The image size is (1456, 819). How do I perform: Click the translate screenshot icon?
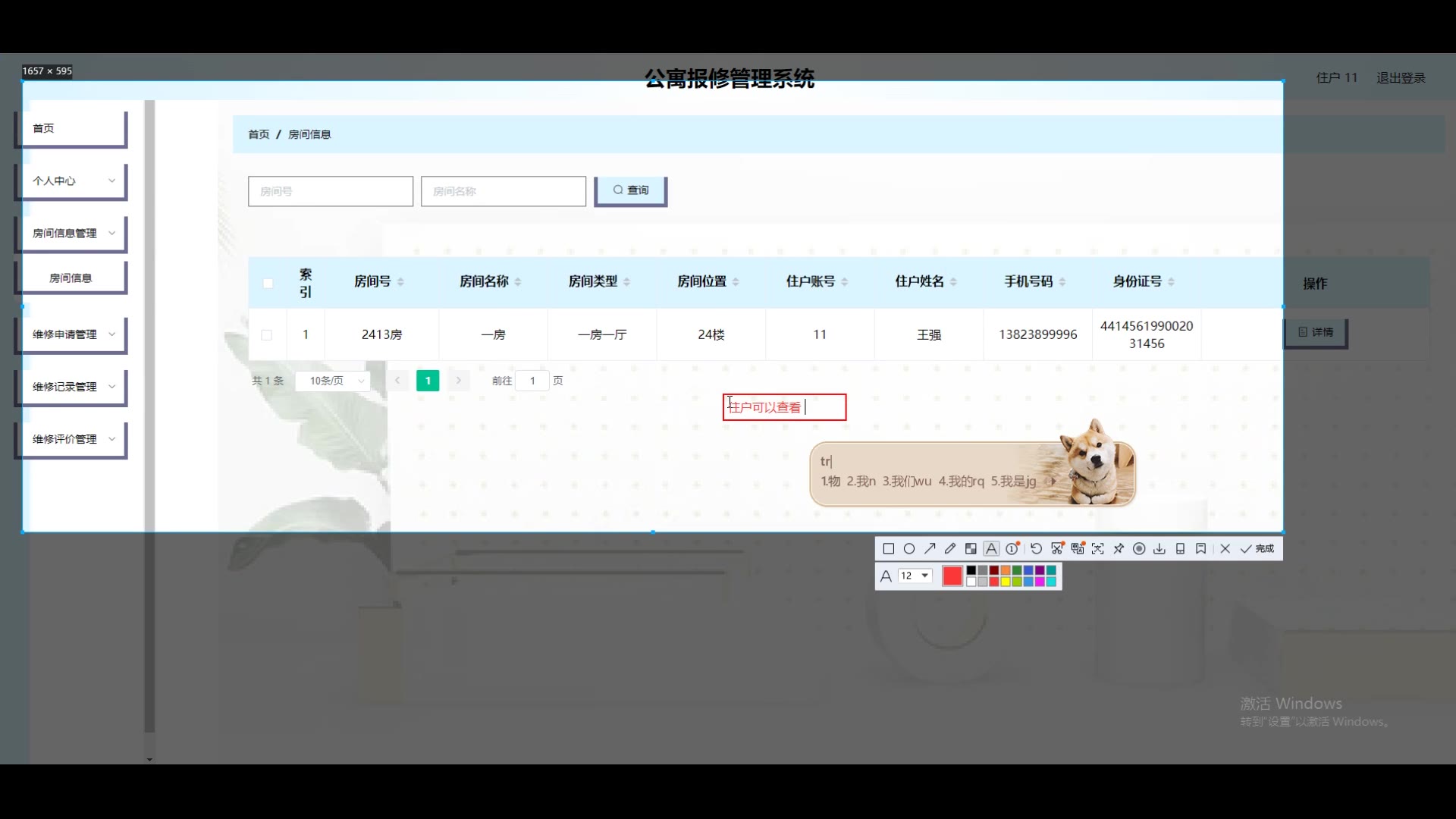(1078, 549)
